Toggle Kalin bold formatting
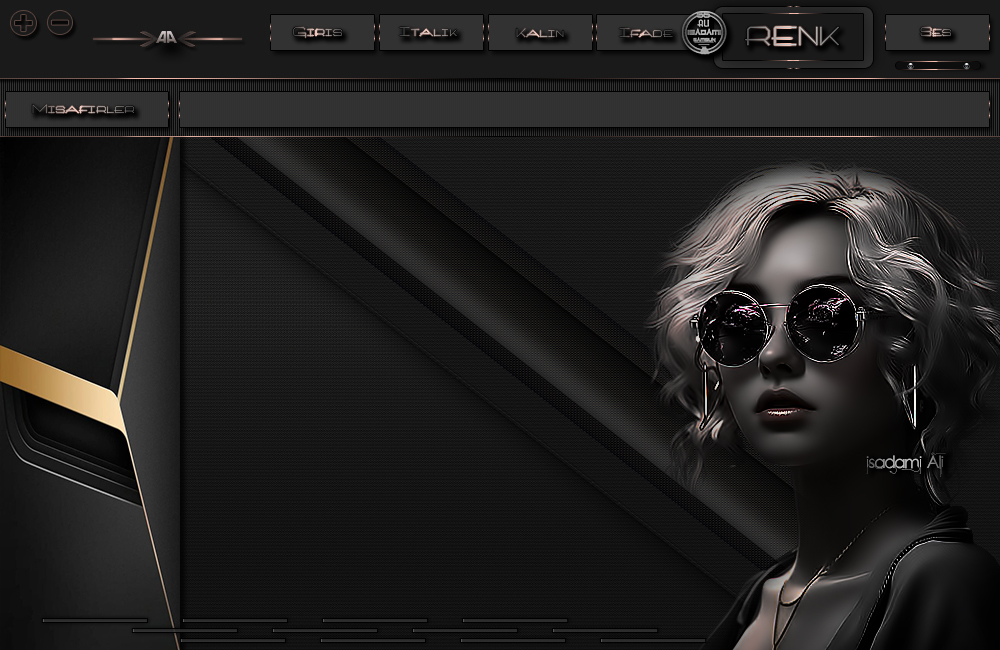This screenshot has width=1000, height=650. (x=540, y=33)
